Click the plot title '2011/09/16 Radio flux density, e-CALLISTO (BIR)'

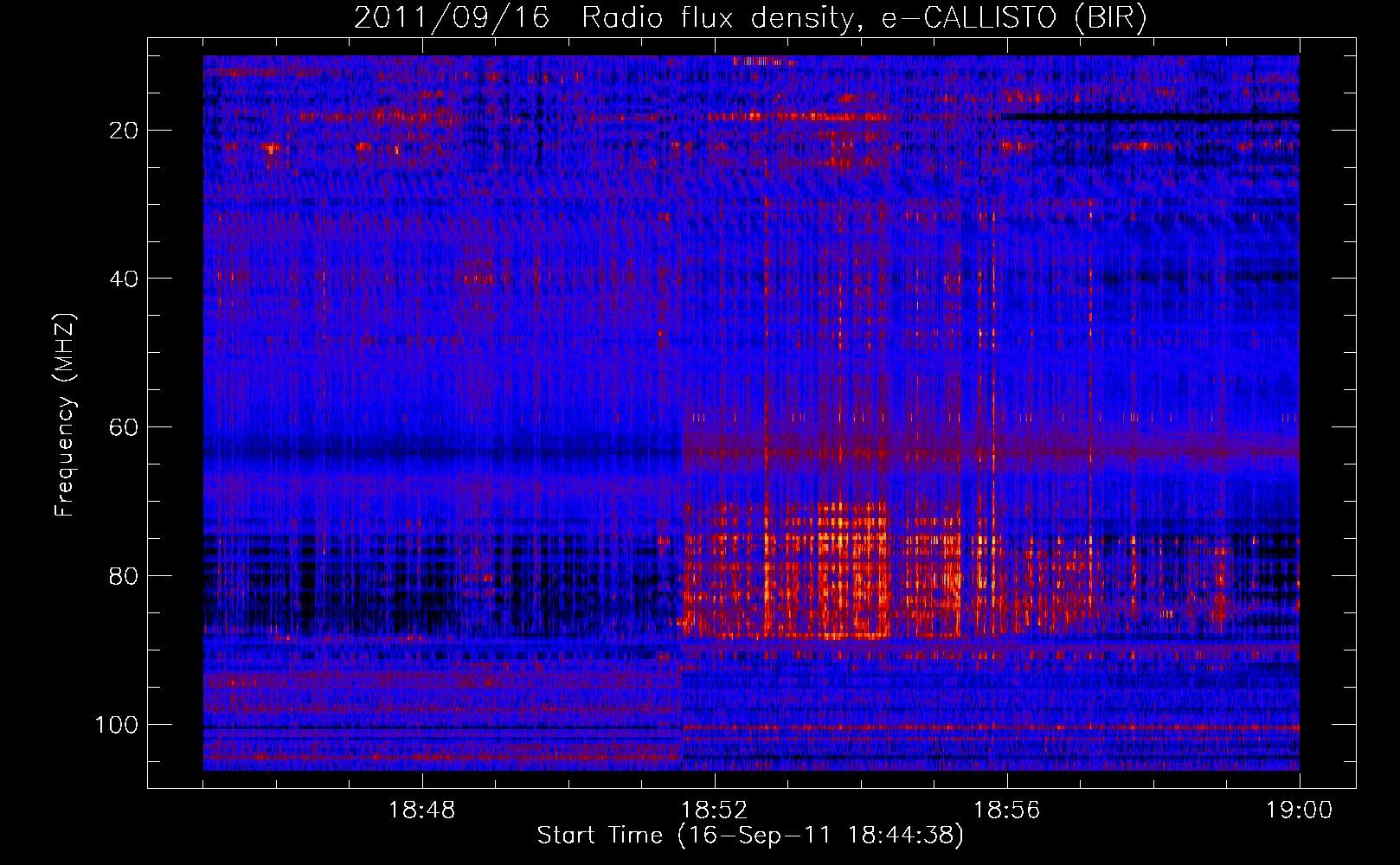point(750,18)
